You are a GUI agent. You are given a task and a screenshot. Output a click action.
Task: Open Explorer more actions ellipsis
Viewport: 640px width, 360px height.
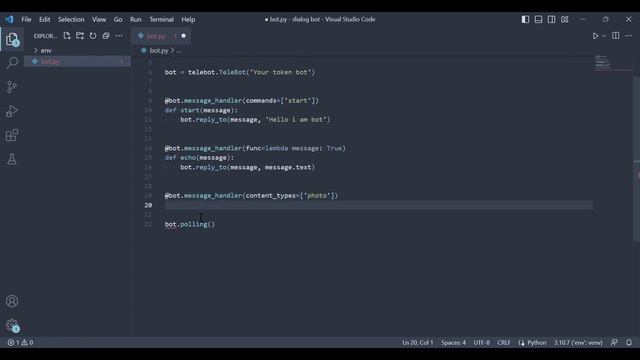pyautogui.click(x=119, y=36)
